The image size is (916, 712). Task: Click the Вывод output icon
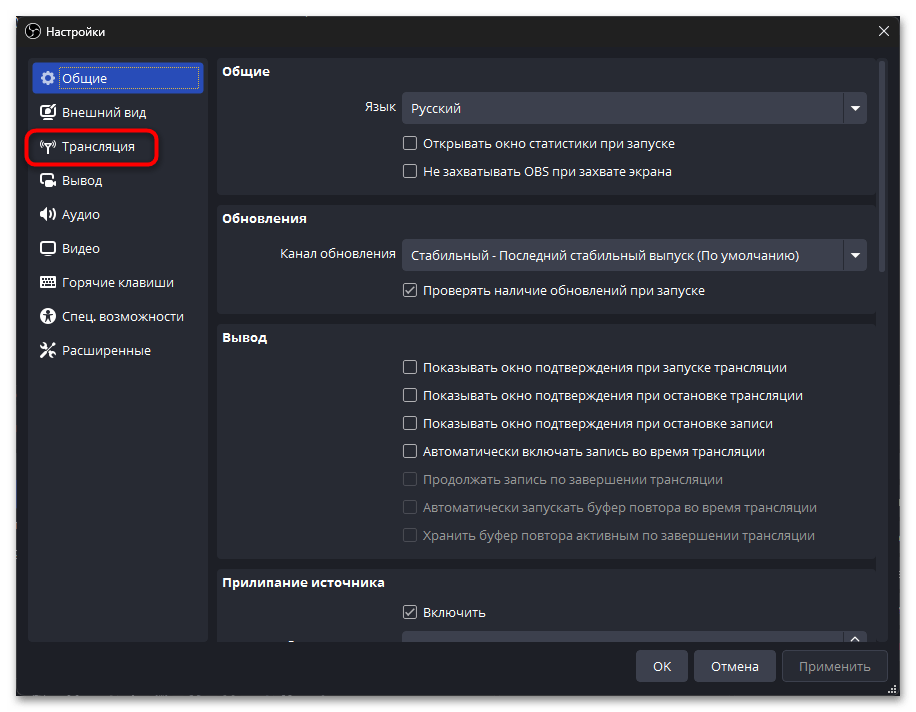[x=48, y=181]
